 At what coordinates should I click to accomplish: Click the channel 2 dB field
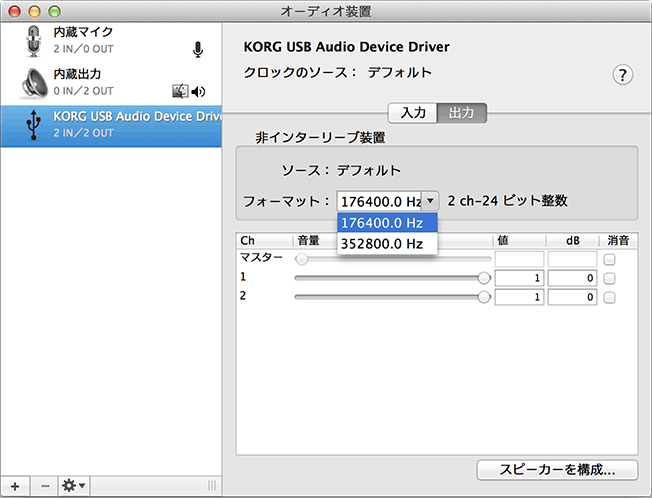pyautogui.click(x=572, y=297)
